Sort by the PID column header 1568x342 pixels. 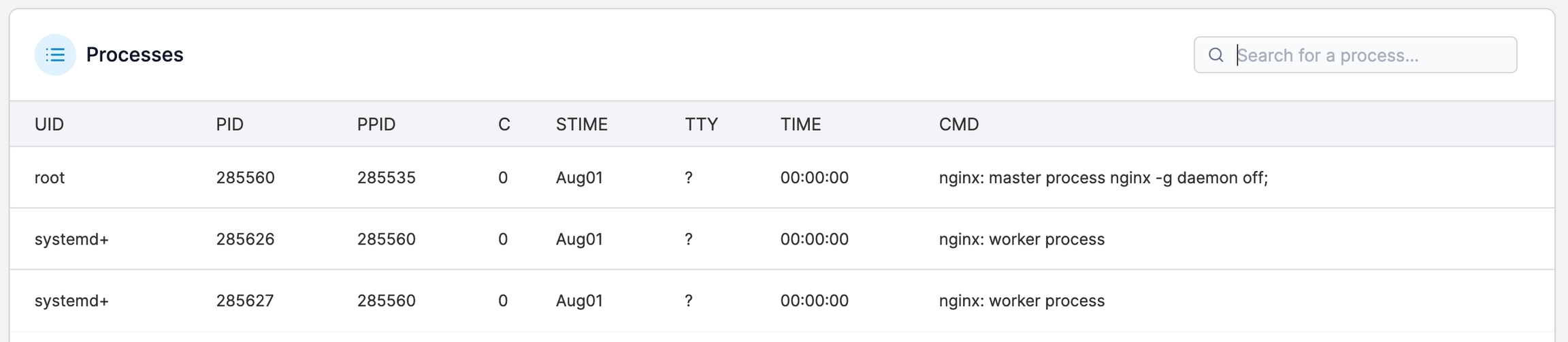(229, 124)
